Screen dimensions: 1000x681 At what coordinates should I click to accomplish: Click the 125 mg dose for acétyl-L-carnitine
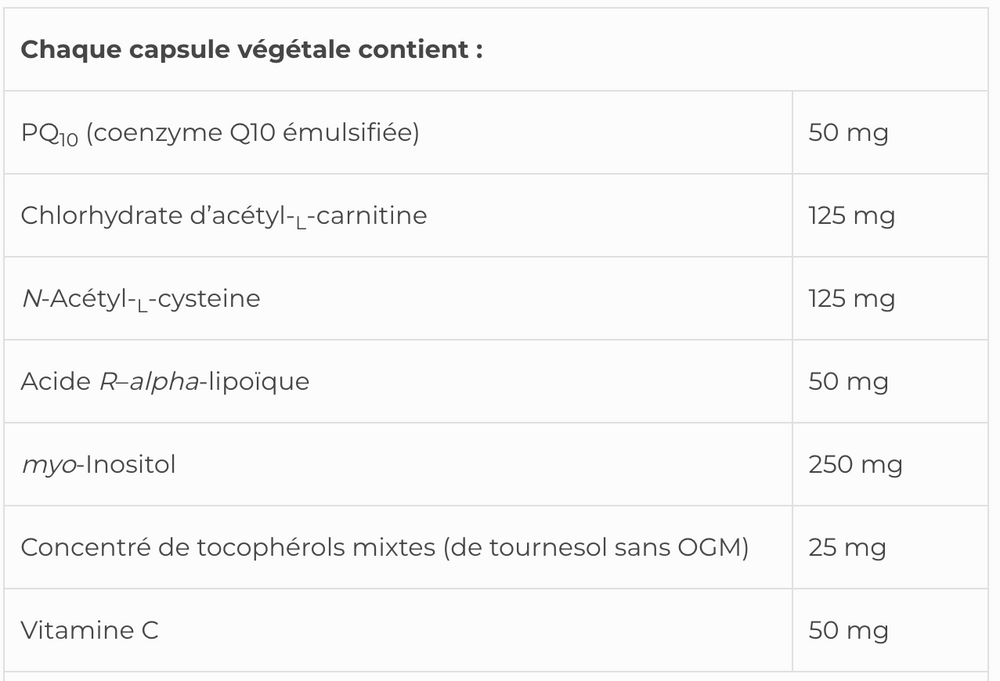(851, 215)
